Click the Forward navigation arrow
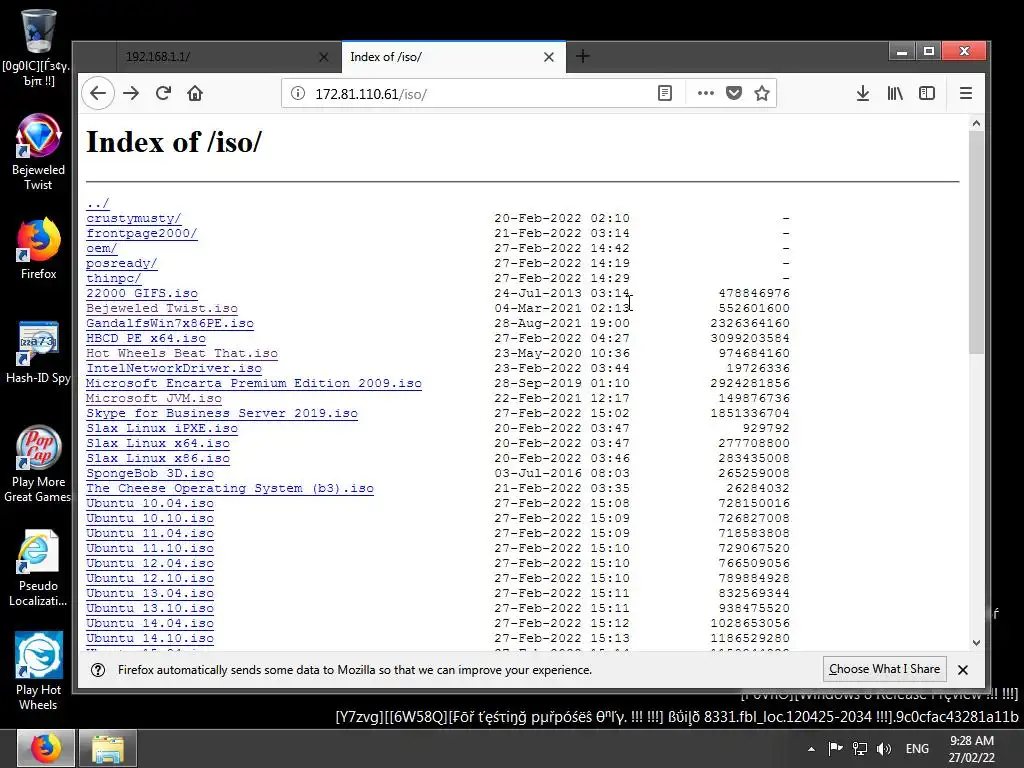This screenshot has width=1024, height=768. tap(131, 93)
